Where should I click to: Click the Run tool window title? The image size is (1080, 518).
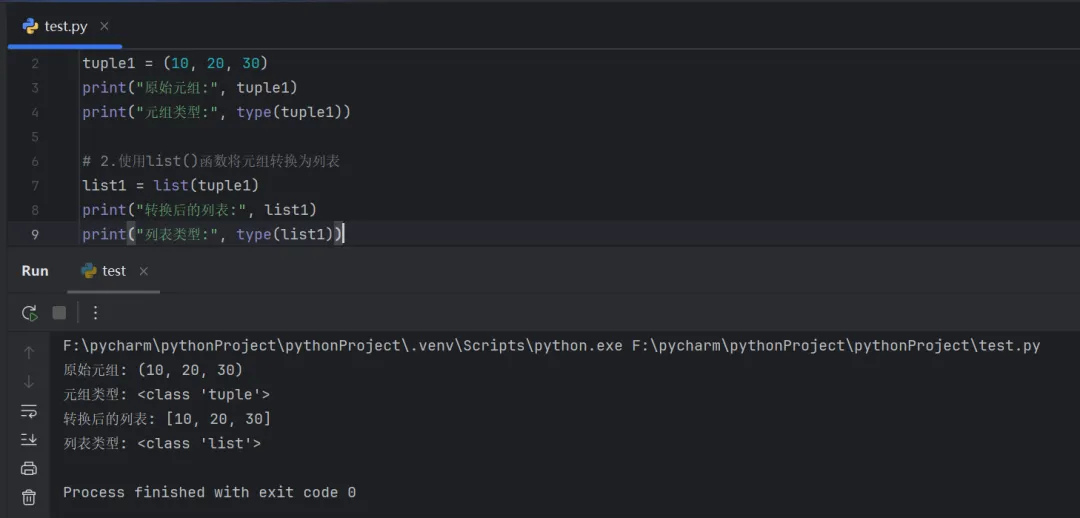click(x=35, y=271)
